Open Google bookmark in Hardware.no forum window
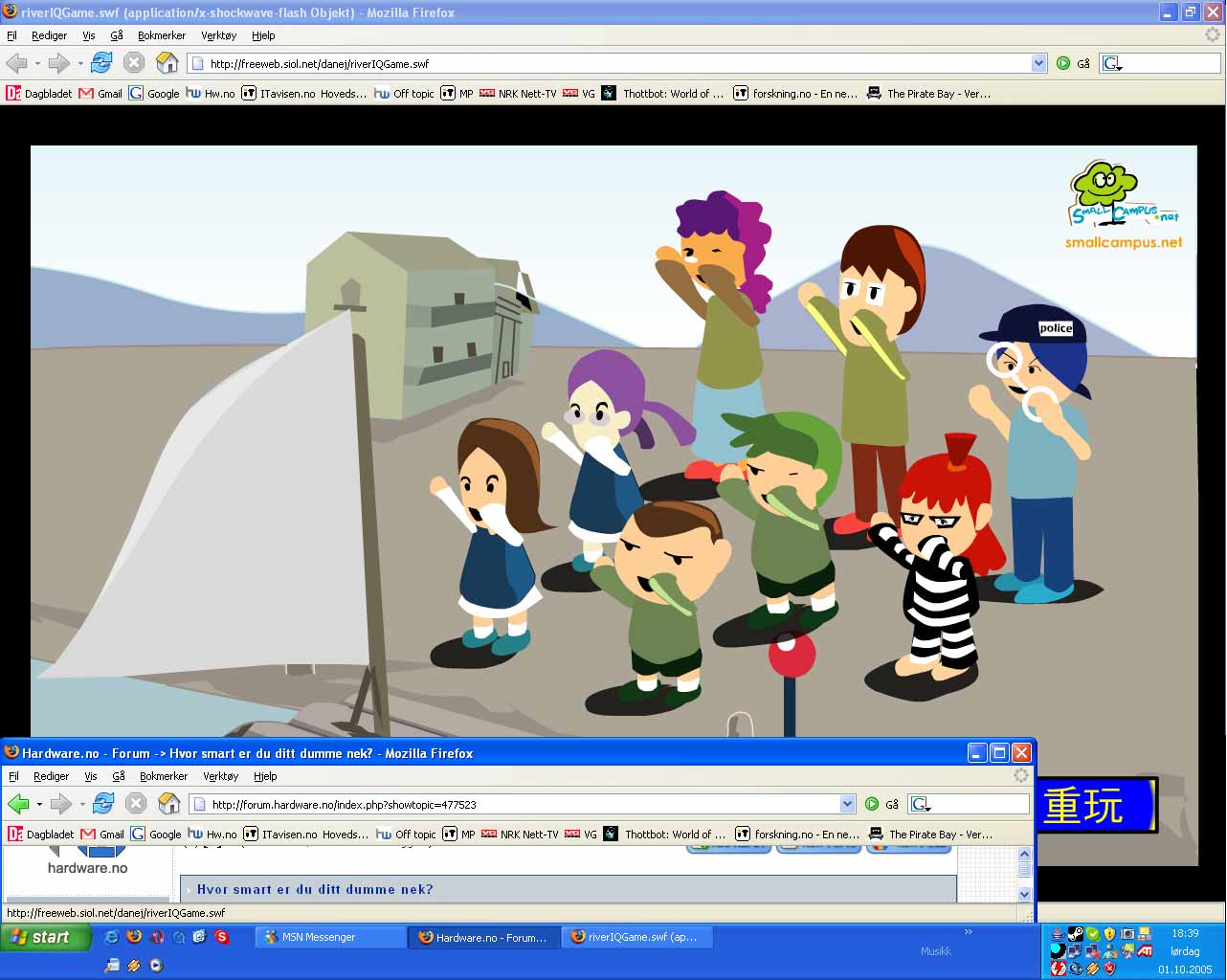This screenshot has width=1227, height=980. (x=156, y=834)
